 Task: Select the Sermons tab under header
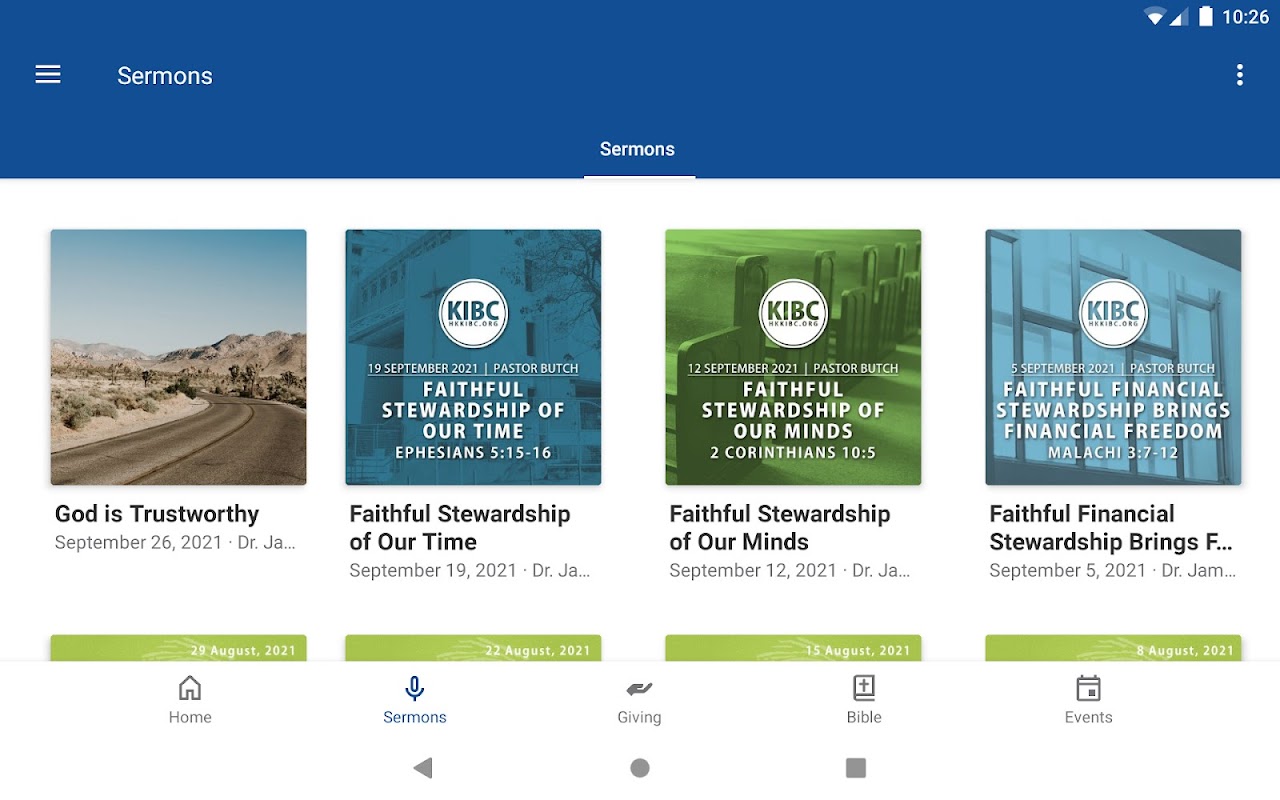pos(637,150)
